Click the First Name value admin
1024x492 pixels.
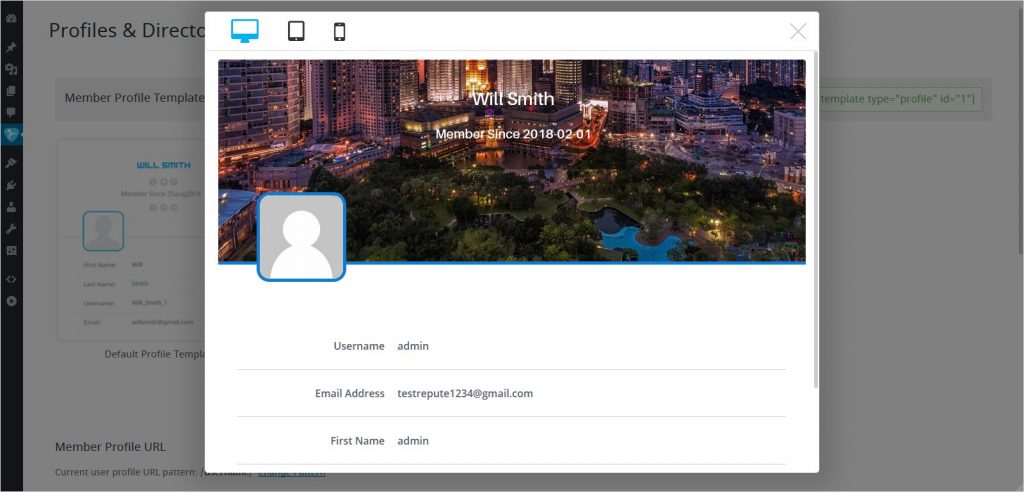point(413,440)
